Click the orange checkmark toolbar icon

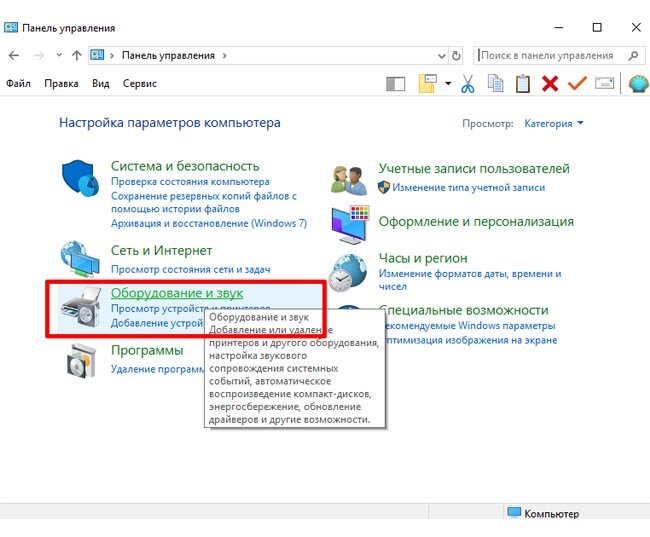577,83
